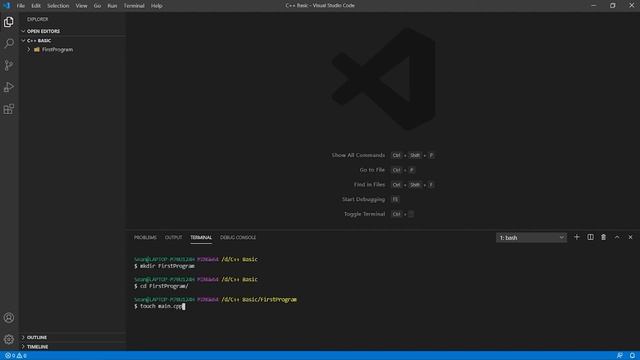Kill the terminal with trash icon

(x=603, y=237)
